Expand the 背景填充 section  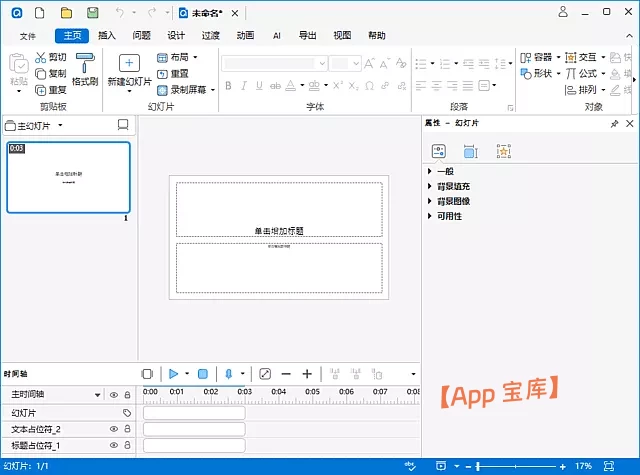coord(453,186)
